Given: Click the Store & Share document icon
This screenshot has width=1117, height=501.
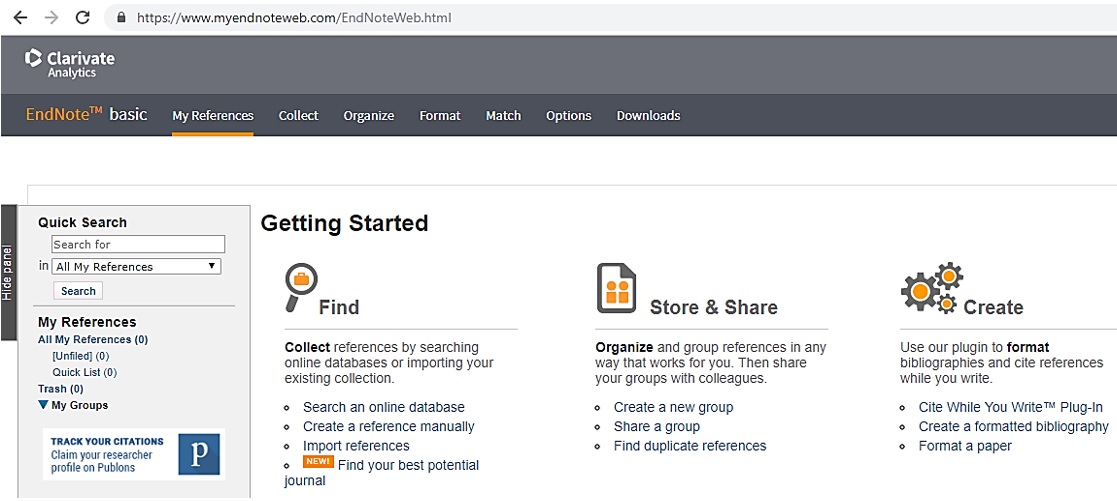Looking at the screenshot, I should (616, 288).
